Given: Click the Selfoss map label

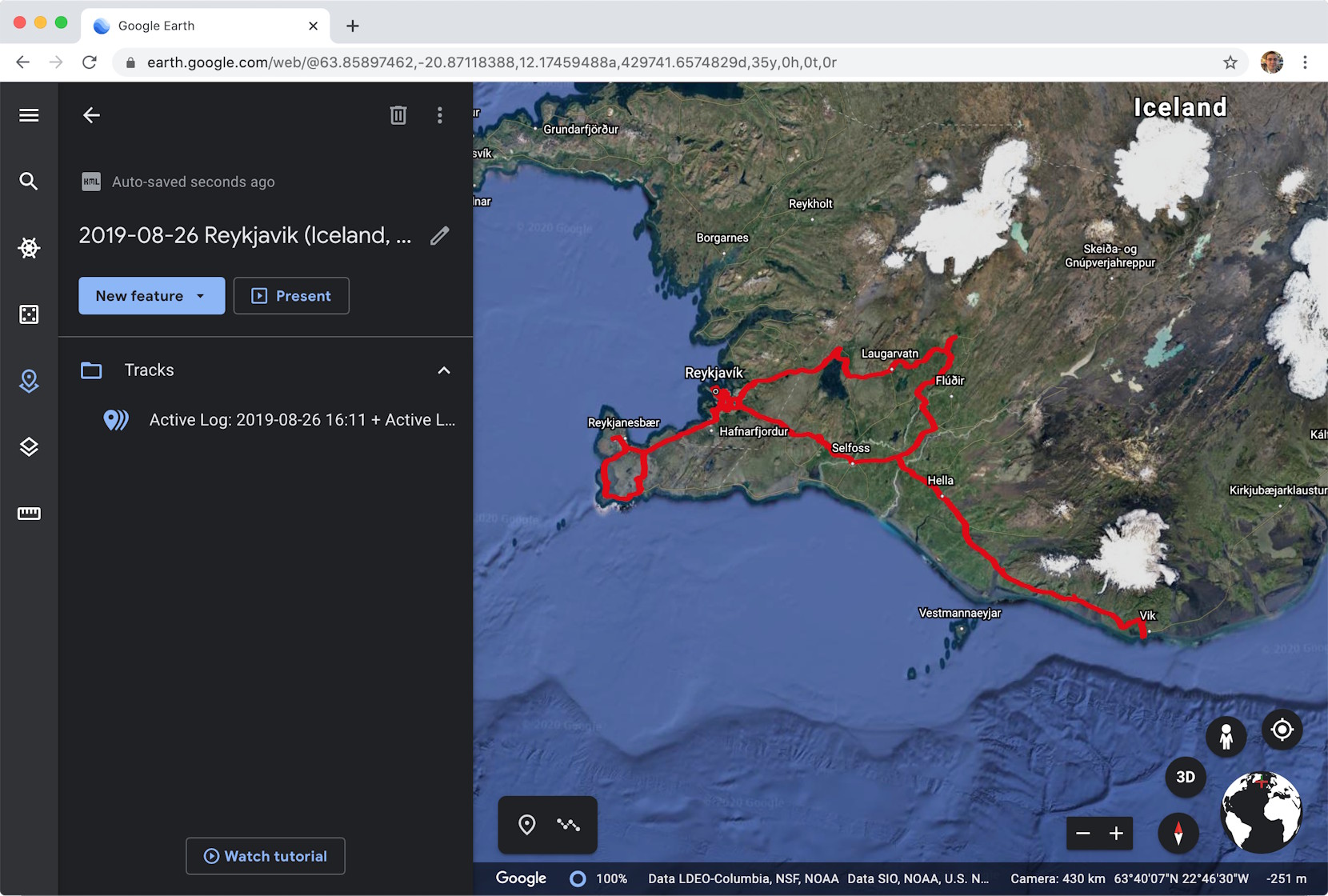Looking at the screenshot, I should coord(850,448).
